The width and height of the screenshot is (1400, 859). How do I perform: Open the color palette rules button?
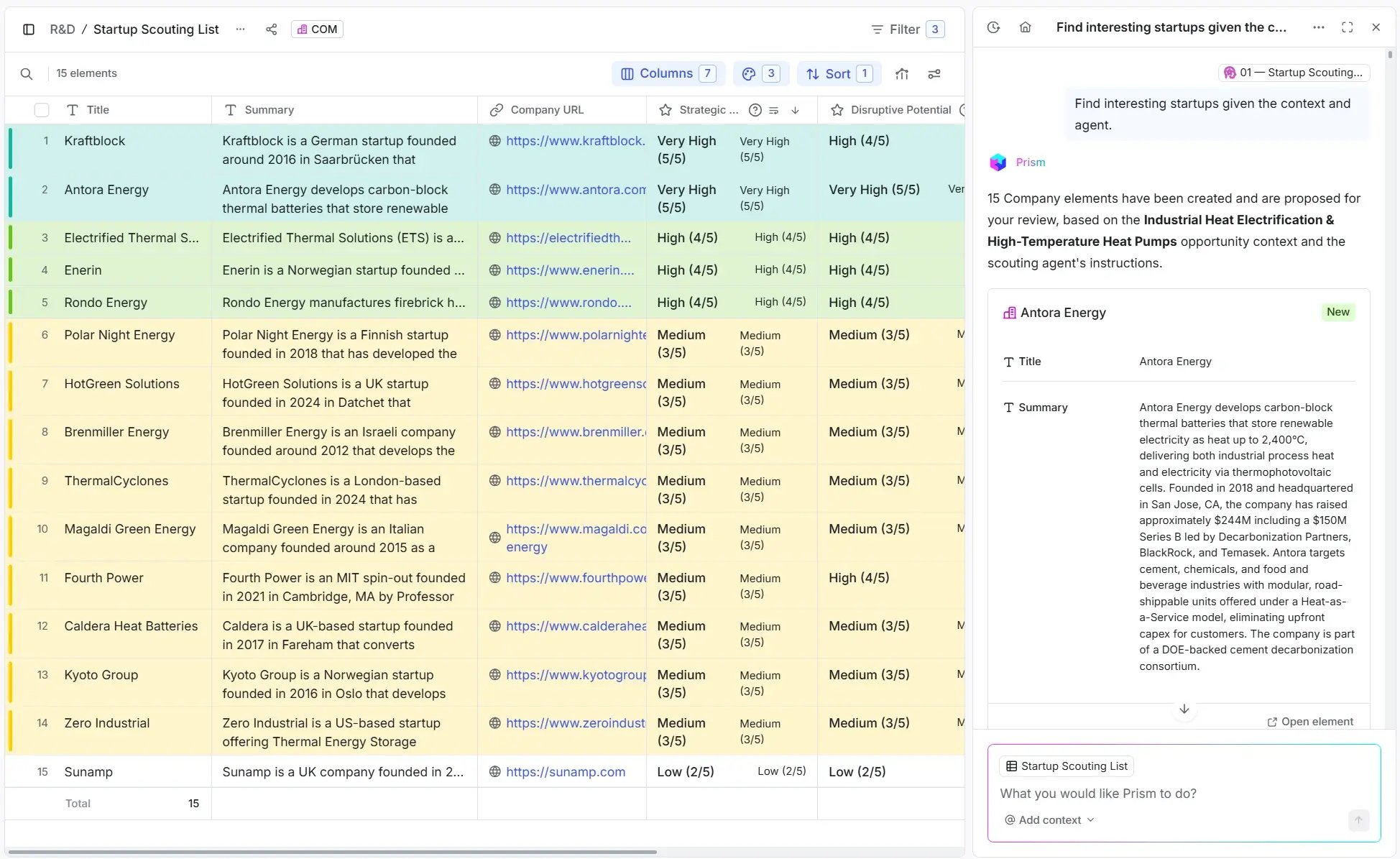click(760, 73)
